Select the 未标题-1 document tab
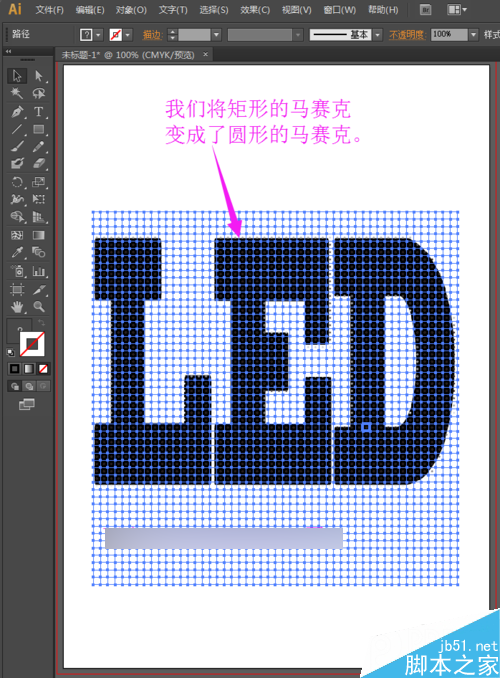Screen dimensions: 500x678 point(128,55)
